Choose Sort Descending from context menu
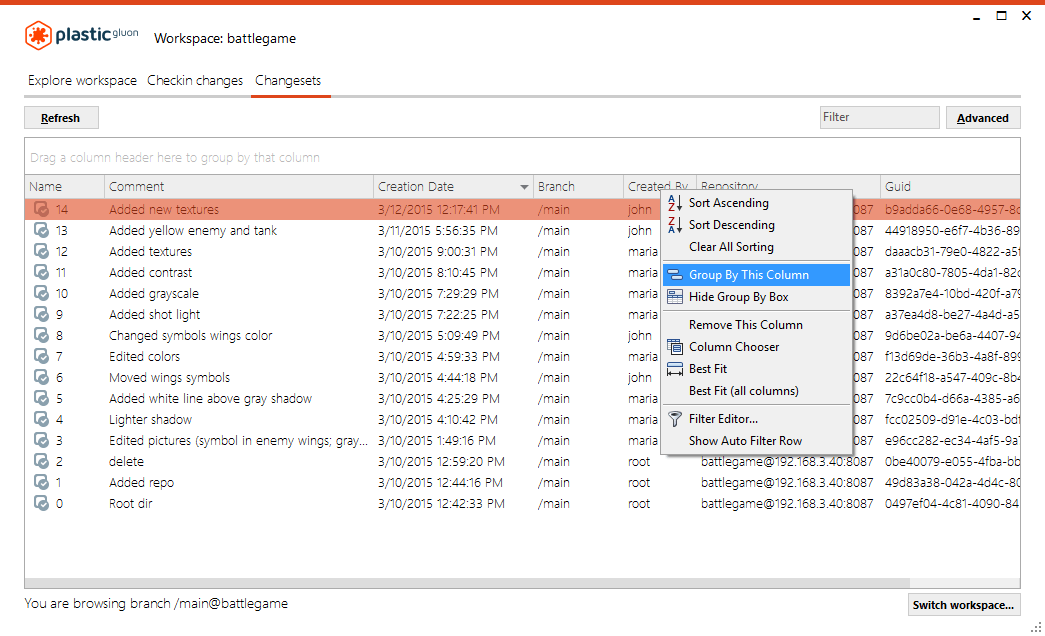 pyautogui.click(x=756, y=225)
